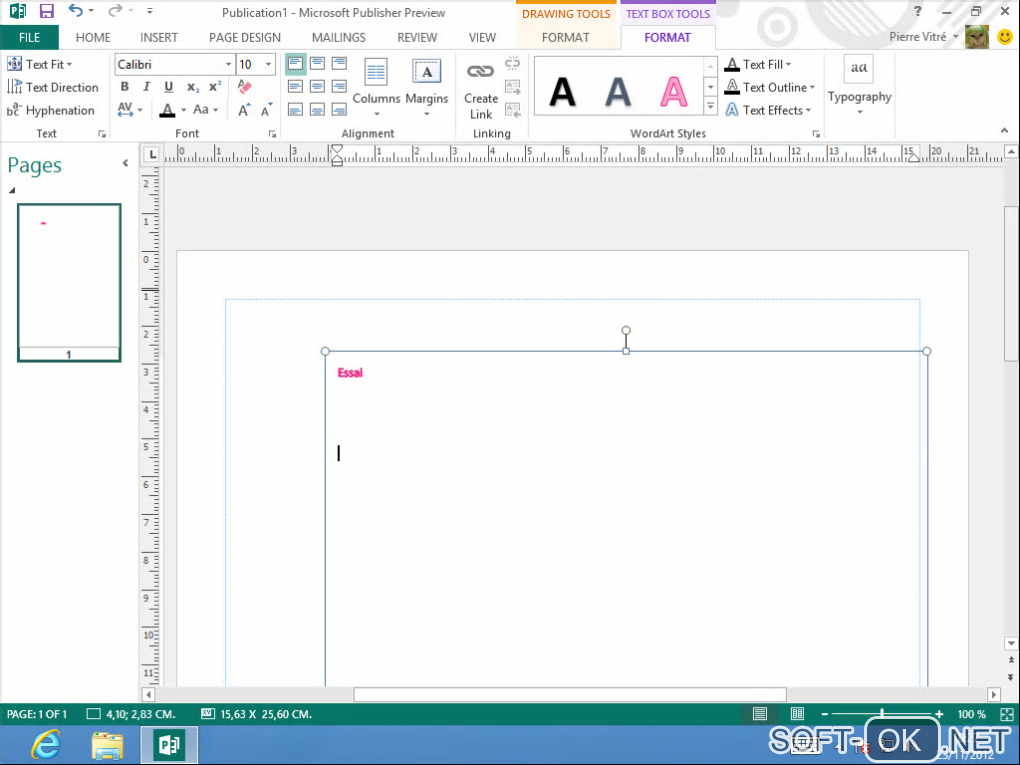Click the Redo arrow icon

115,10
